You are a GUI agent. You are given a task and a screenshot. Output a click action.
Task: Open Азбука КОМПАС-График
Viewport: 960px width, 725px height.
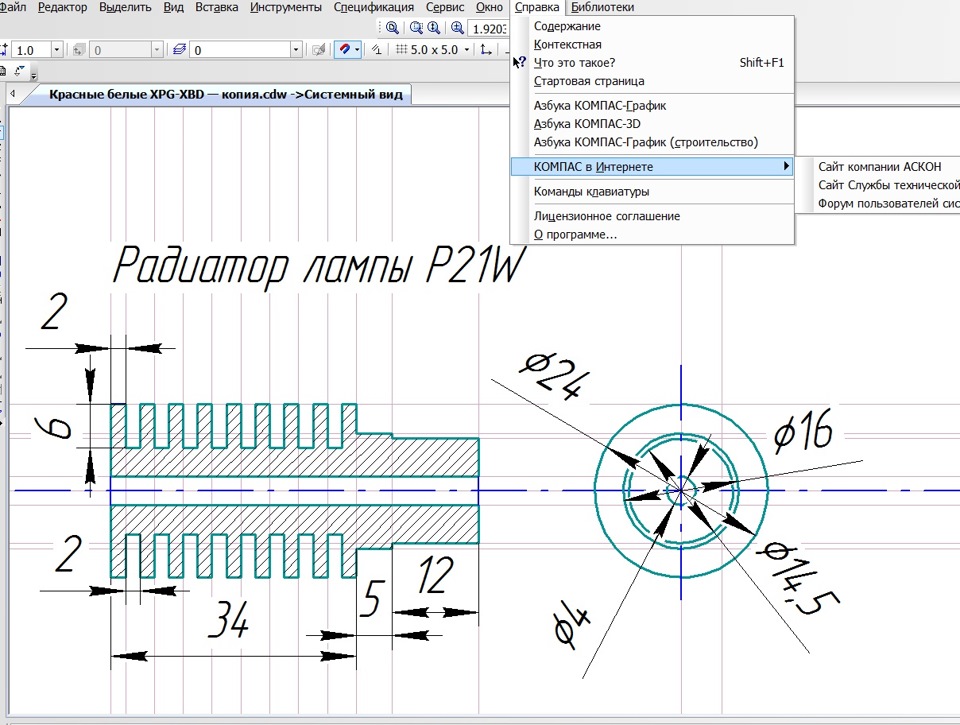point(653,105)
